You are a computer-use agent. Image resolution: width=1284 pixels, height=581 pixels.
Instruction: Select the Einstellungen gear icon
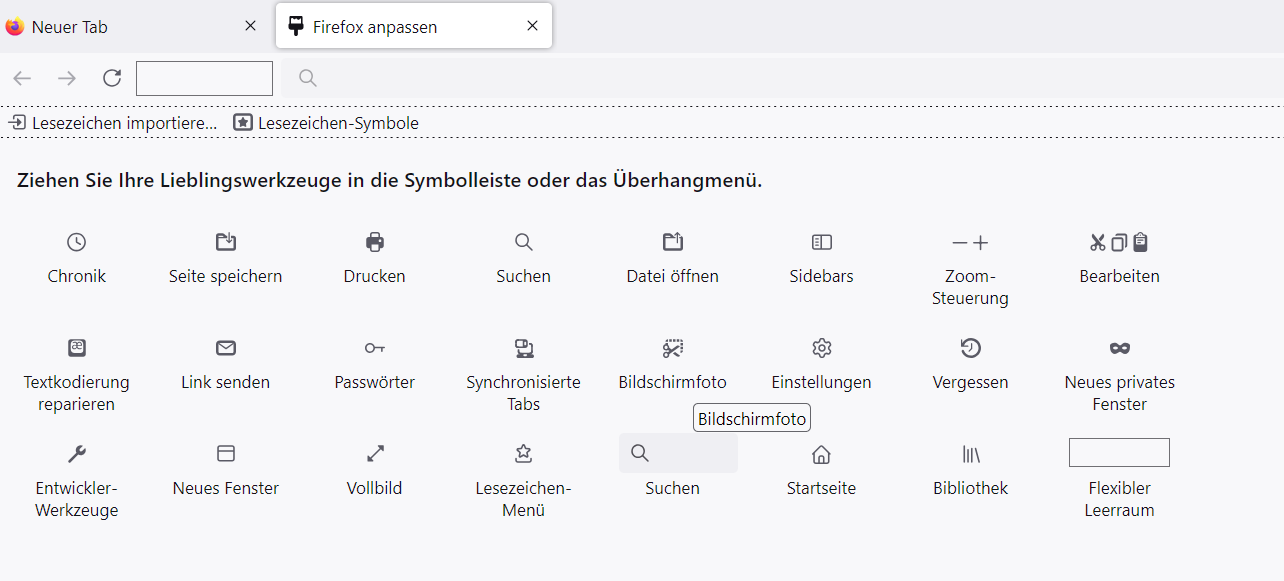822,348
